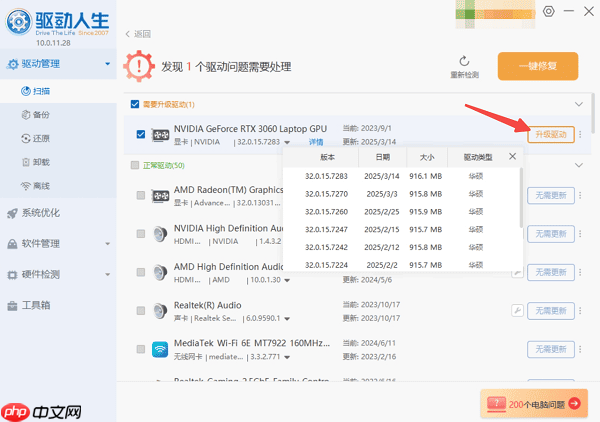This screenshot has height=422, width=600.
Task: Click 200个电脑问题 red arrow icon
Action: pyautogui.click(x=574, y=403)
